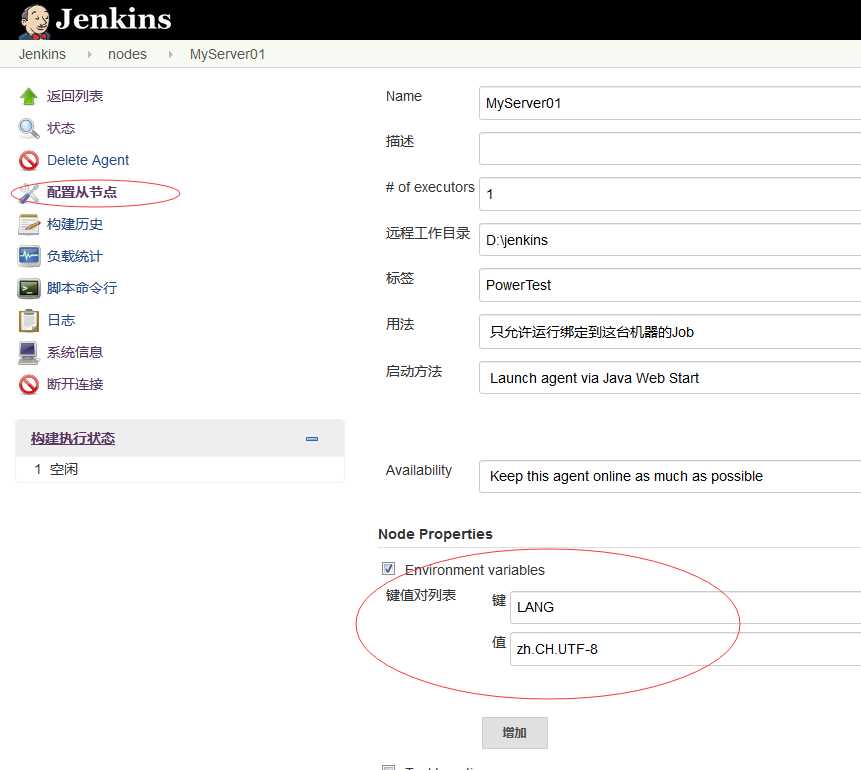Click the notepad icon beside 构建历史

pyautogui.click(x=29, y=225)
